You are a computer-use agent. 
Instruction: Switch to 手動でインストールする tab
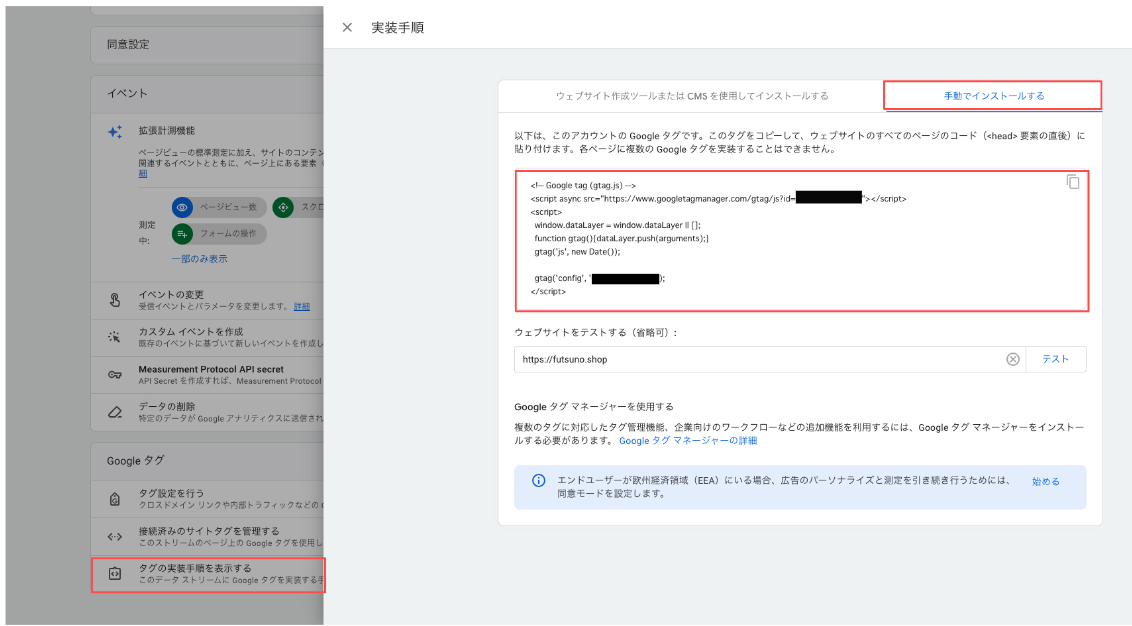click(x=993, y=95)
